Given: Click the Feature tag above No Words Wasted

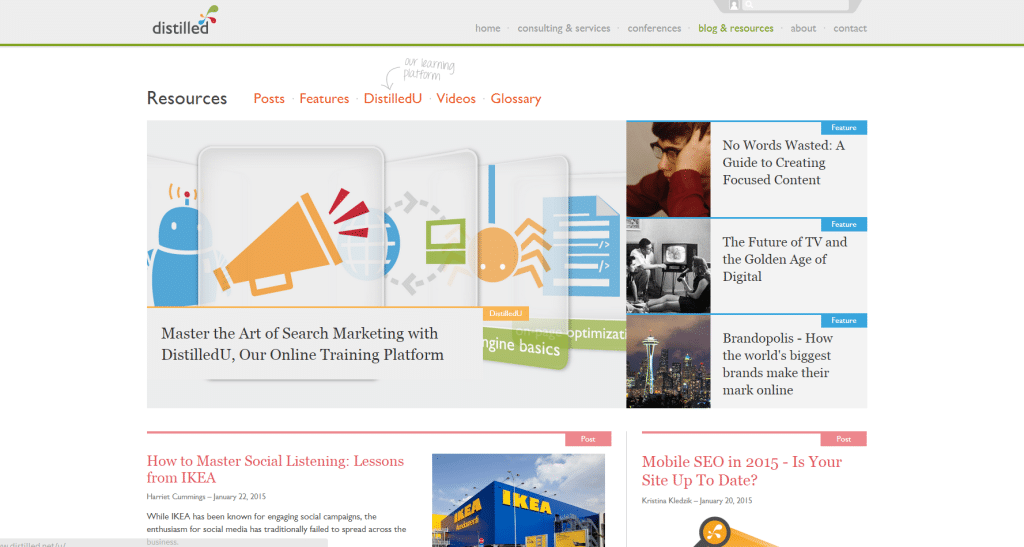Looking at the screenshot, I should coord(844,127).
